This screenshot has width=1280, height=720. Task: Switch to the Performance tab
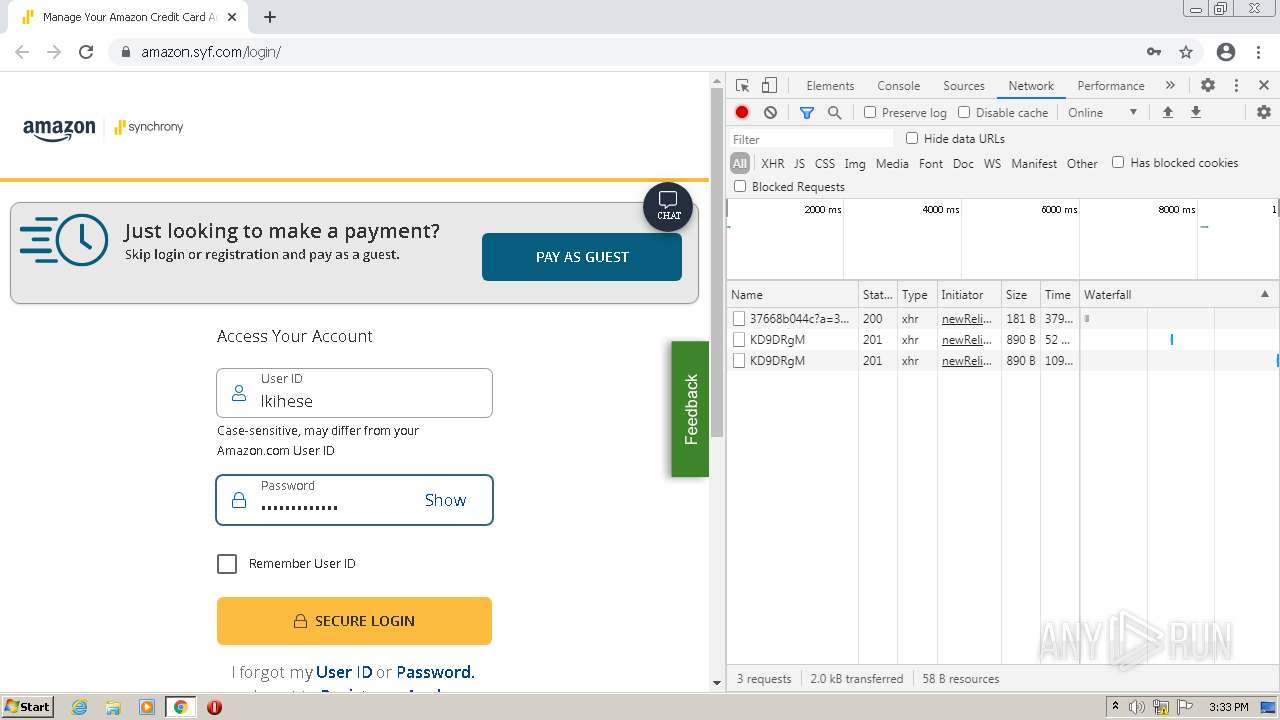(x=1110, y=86)
